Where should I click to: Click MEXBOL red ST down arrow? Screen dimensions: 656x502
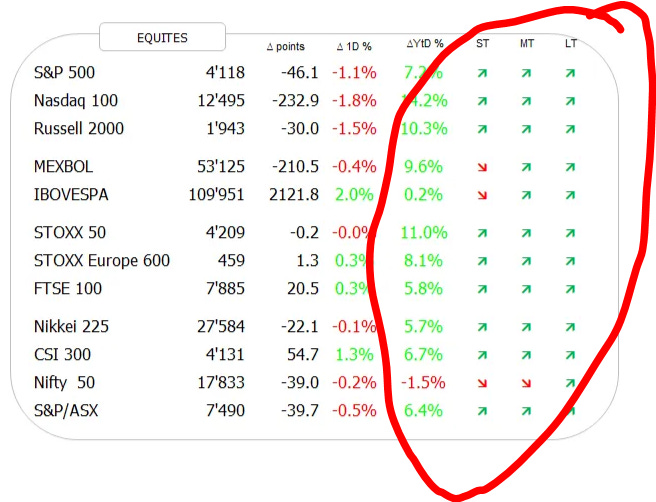click(482, 167)
